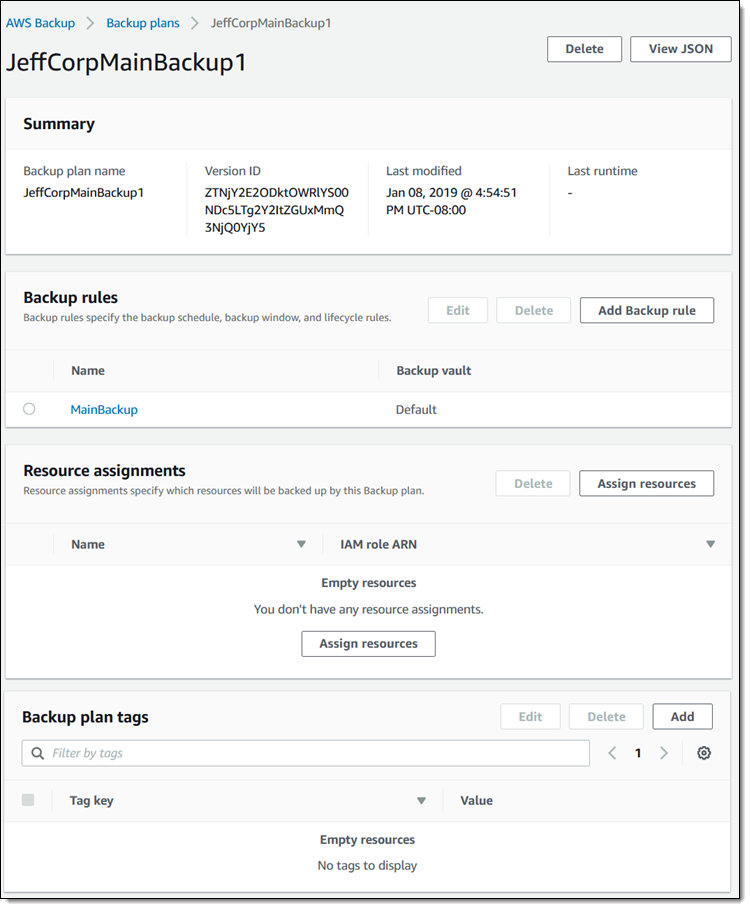Viewport: 750px width, 909px height.
Task: Sort tags by Tag key arrow
Action: coord(421,800)
